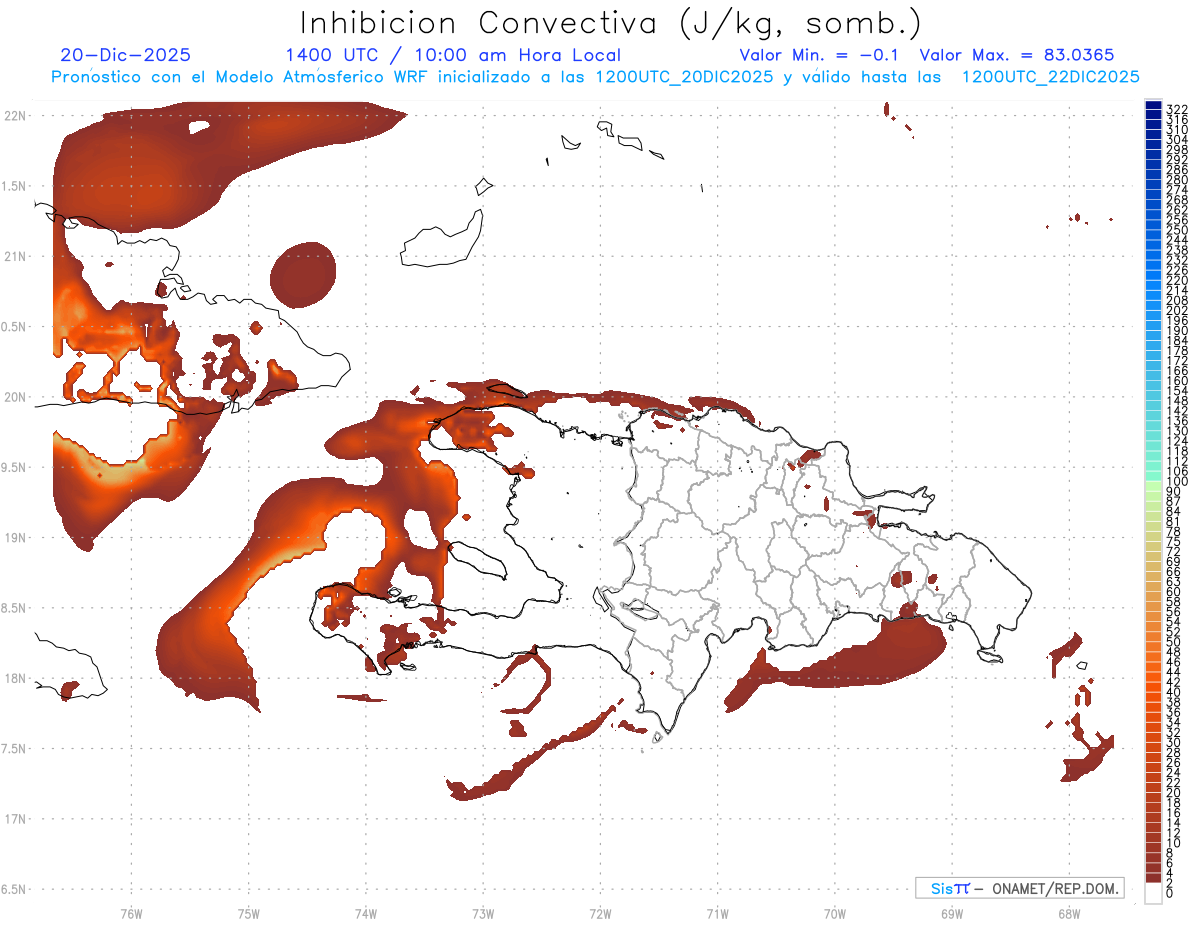Click the '22N' latitude label

tap(15, 116)
